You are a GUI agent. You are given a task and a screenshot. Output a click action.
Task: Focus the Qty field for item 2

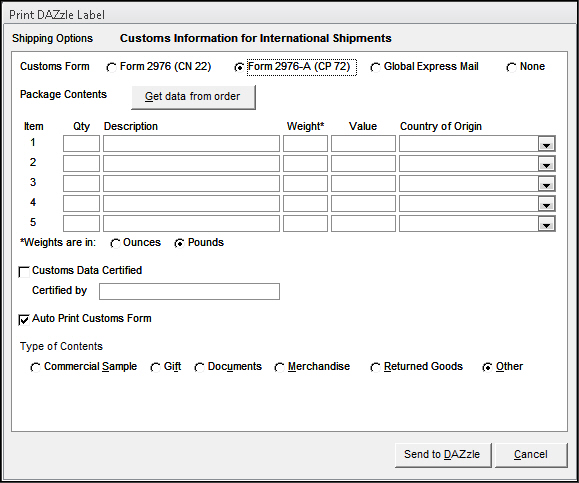[x=81, y=164]
